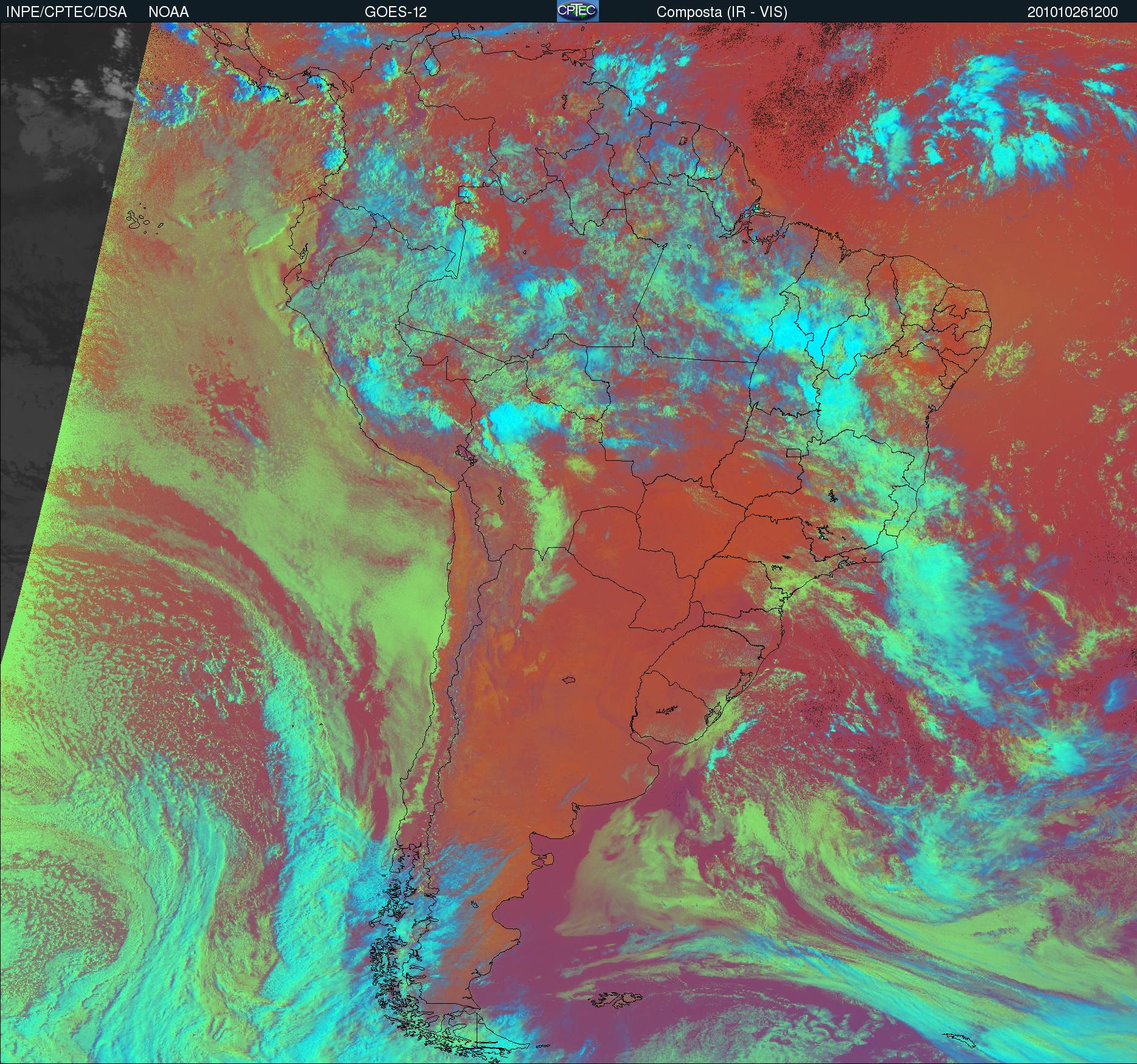Click the 201010261200 timestamp
The height and width of the screenshot is (1064, 1137).
(1073, 12)
